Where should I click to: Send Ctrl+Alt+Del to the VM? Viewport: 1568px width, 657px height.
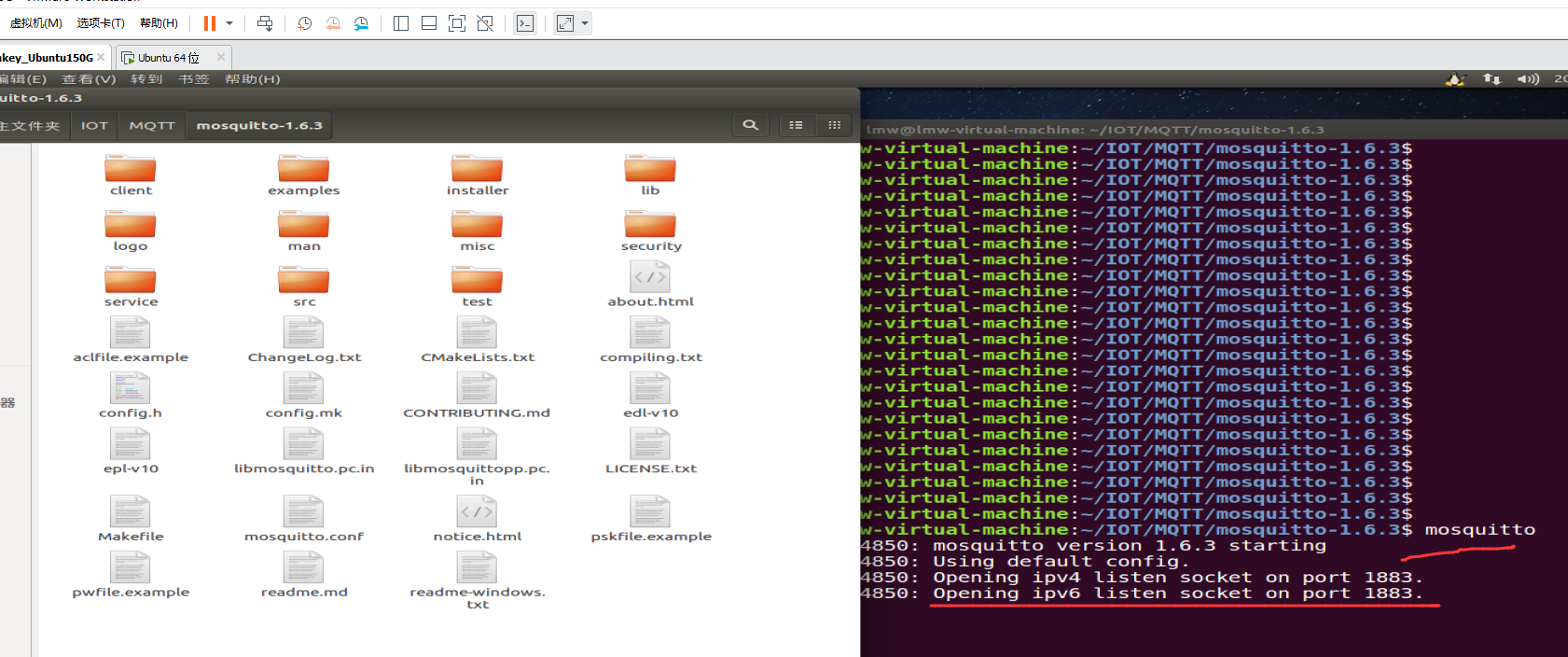[x=265, y=23]
